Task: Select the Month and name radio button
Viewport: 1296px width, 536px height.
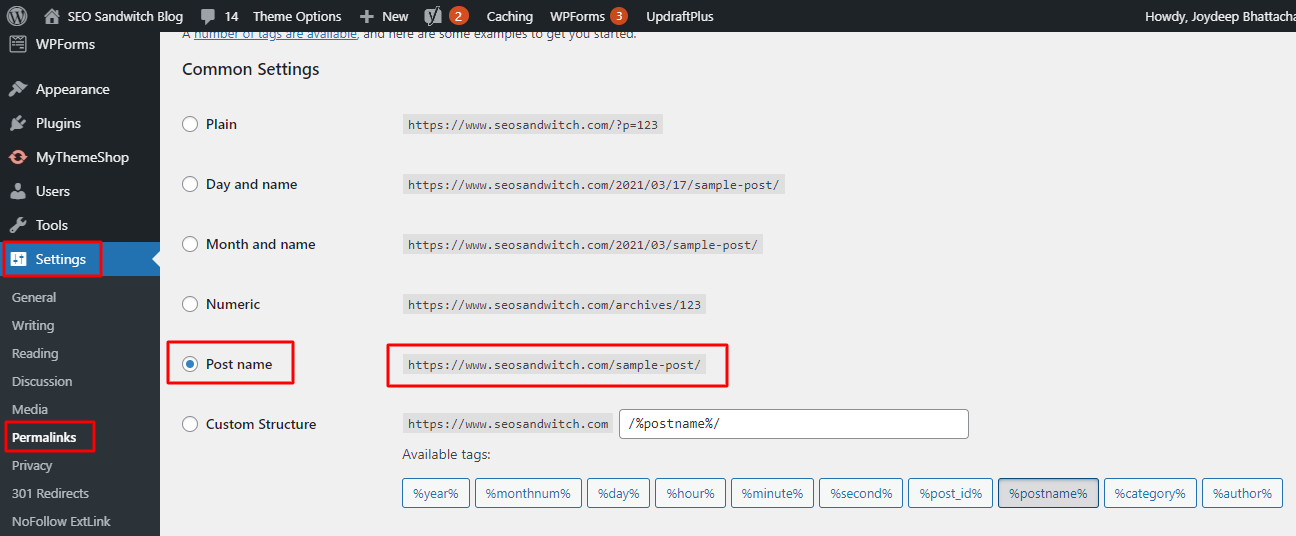Action: [190, 244]
